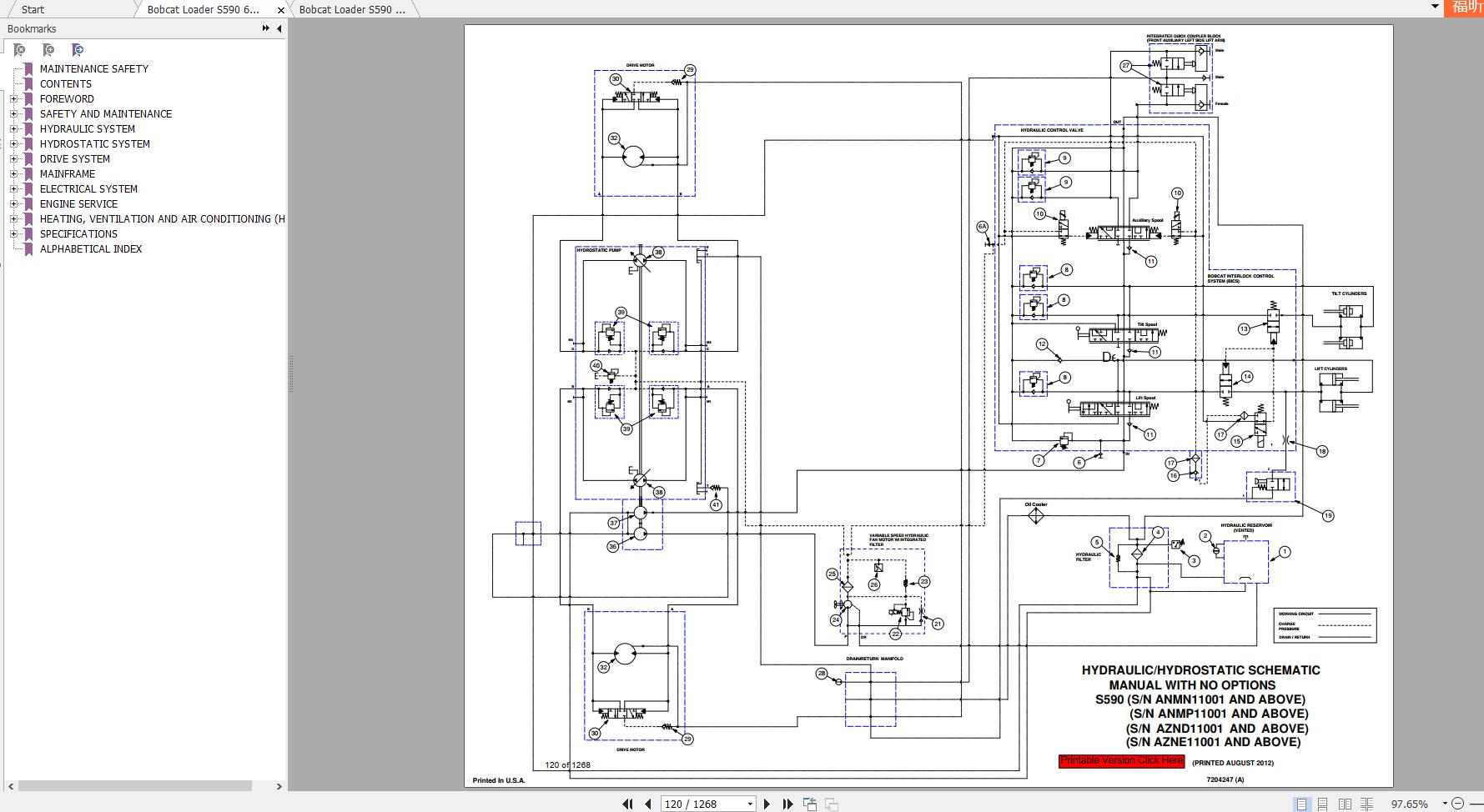The image size is (1484, 812).
Task: Click the go to bookmark icon
Action: 78,50
